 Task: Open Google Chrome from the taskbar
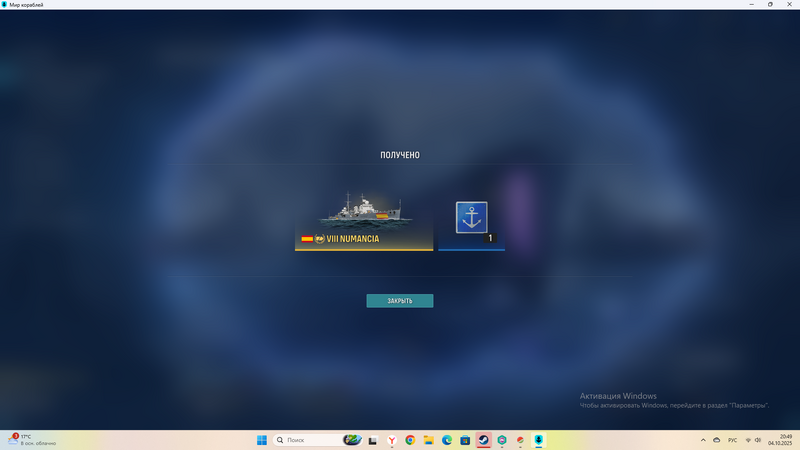(410, 440)
